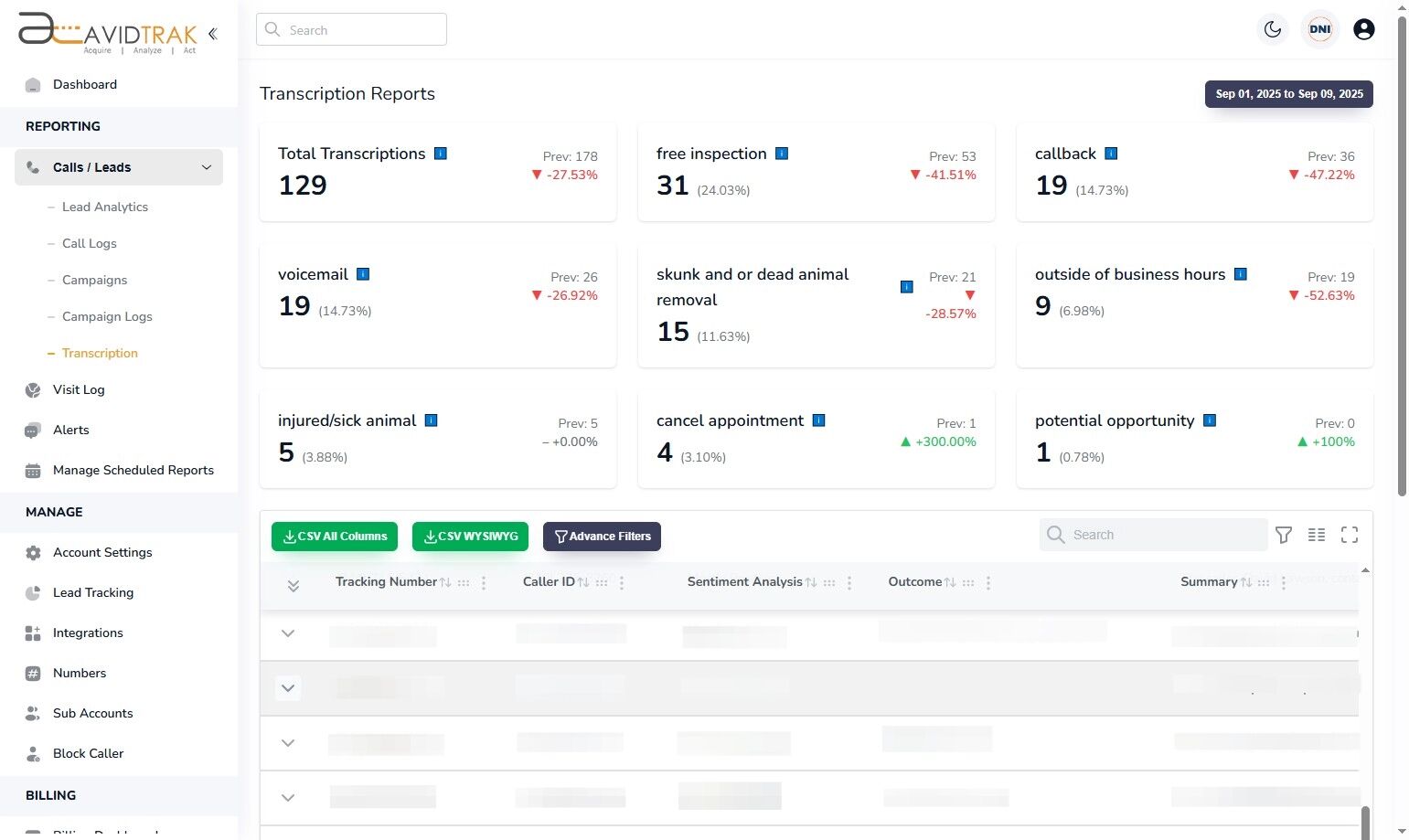Open Advance Filters
1409x840 pixels.
click(x=602, y=537)
